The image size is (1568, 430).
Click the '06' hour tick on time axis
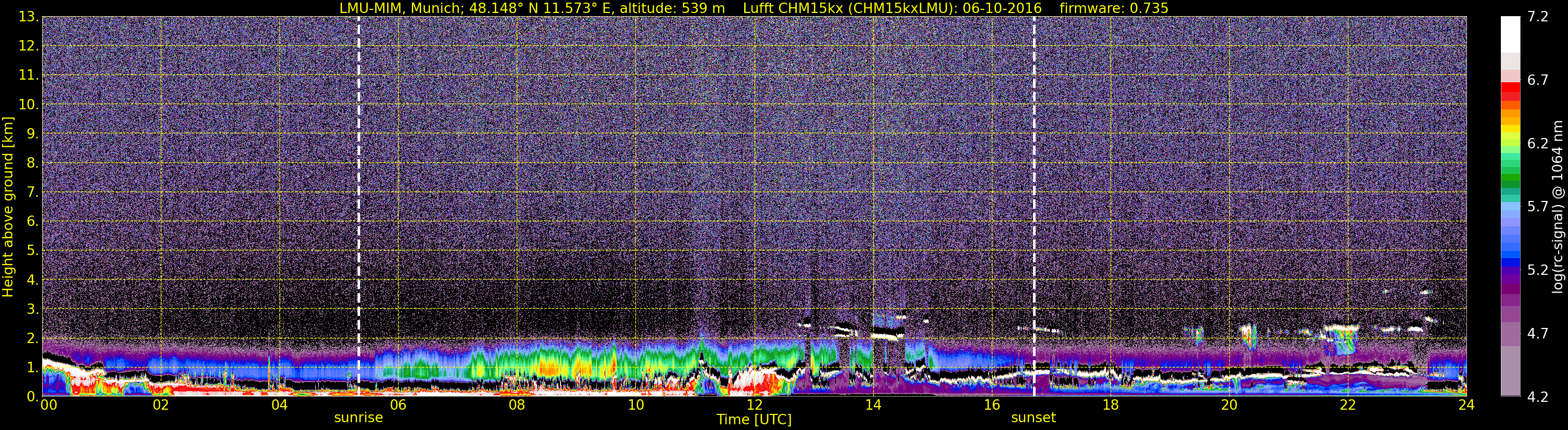[x=398, y=405]
